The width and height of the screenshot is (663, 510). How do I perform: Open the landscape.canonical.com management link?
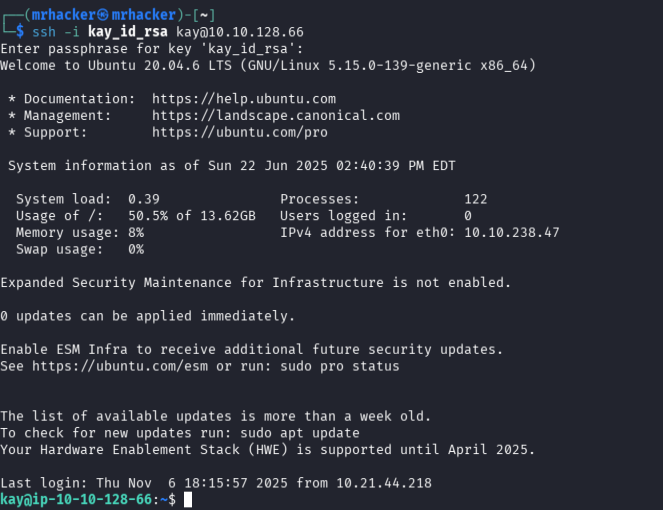tap(276, 115)
